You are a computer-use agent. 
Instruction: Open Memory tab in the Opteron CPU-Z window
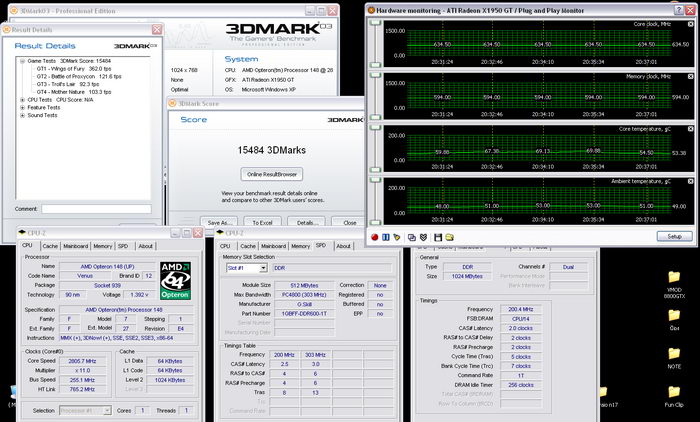(103, 246)
